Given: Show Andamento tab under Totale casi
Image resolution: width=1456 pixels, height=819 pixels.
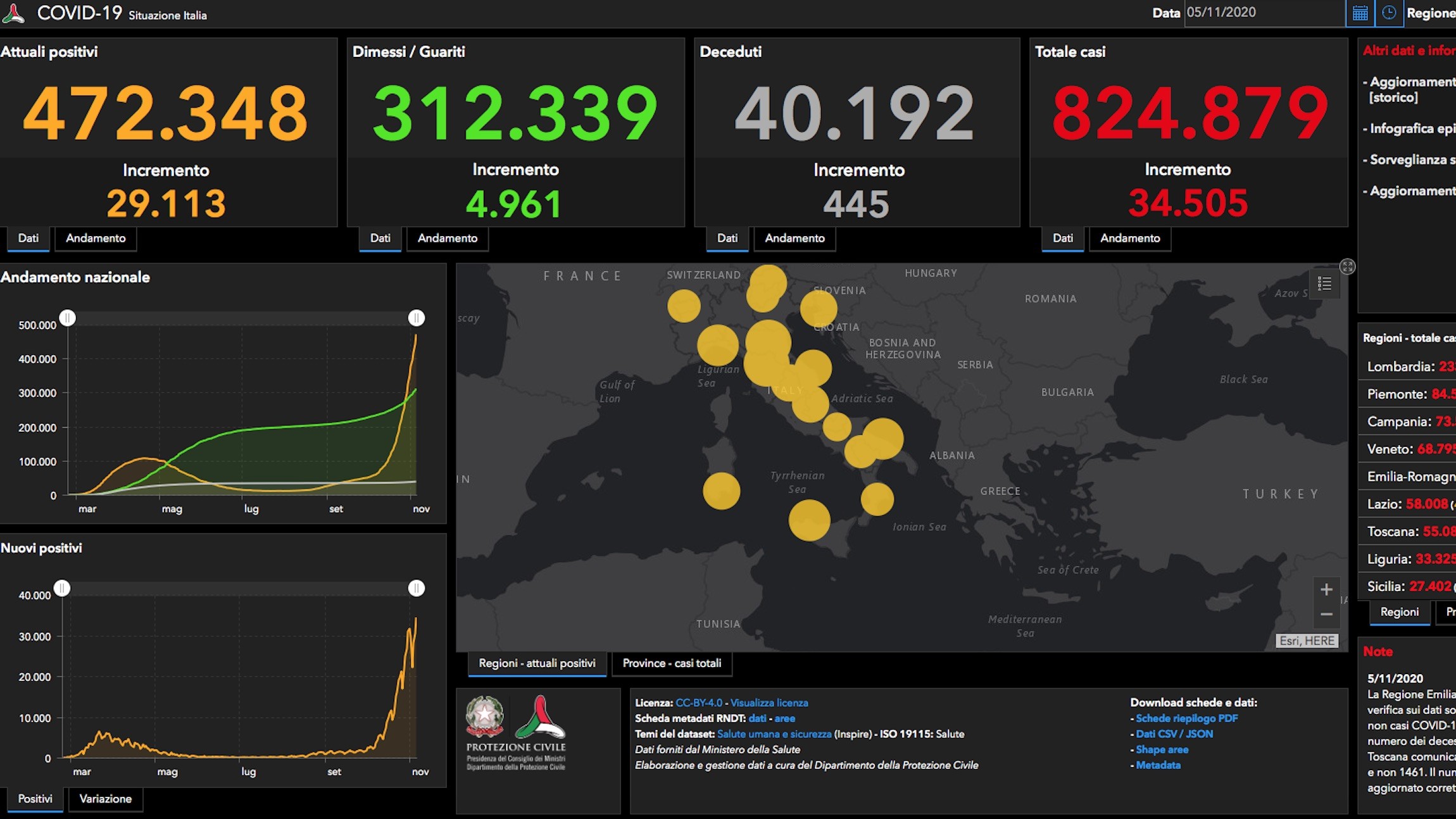Looking at the screenshot, I should [x=1130, y=239].
